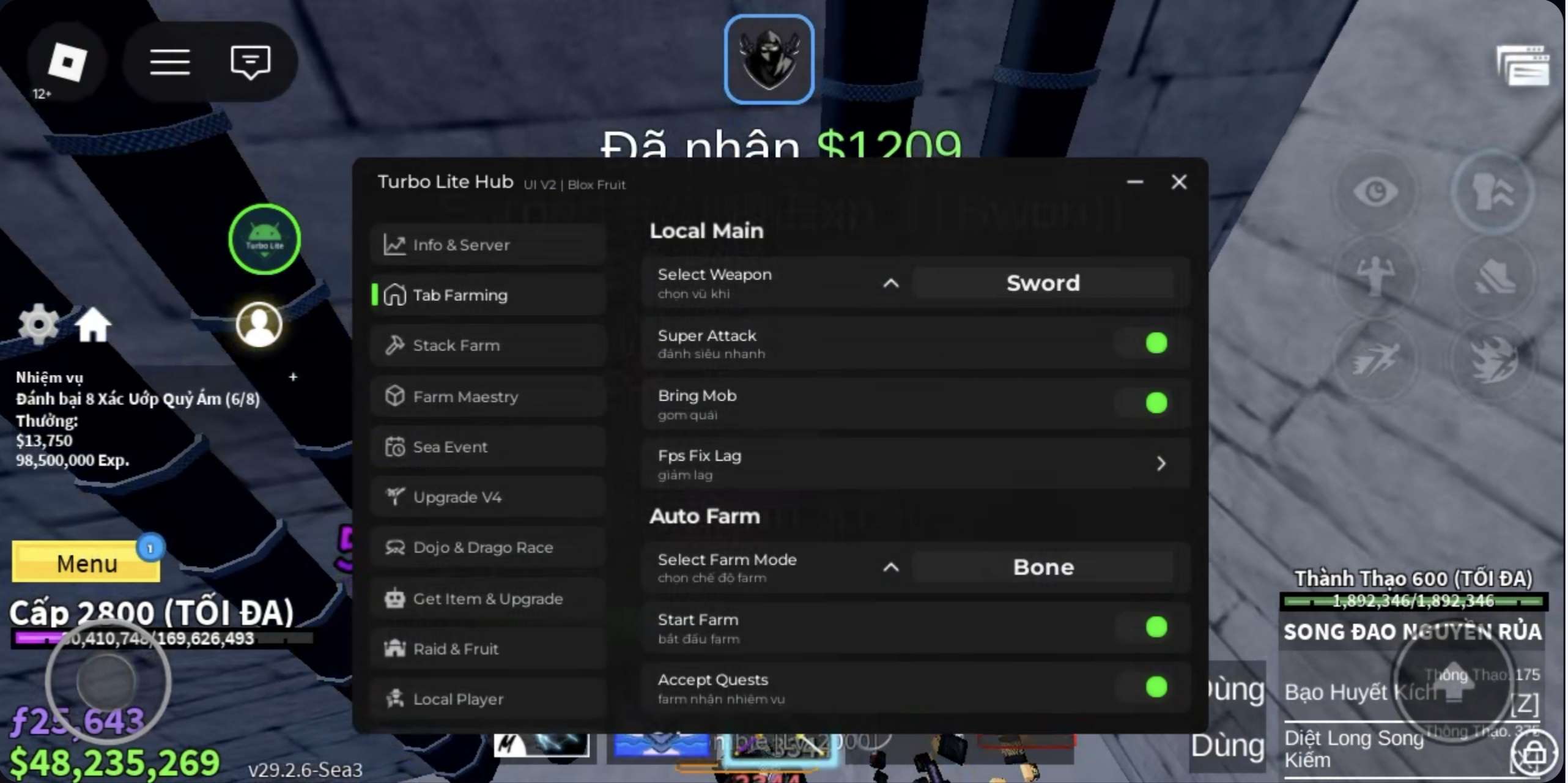Click the Upgrade V4 palm icon
Screen dimensions: 1568x783
tap(394, 497)
